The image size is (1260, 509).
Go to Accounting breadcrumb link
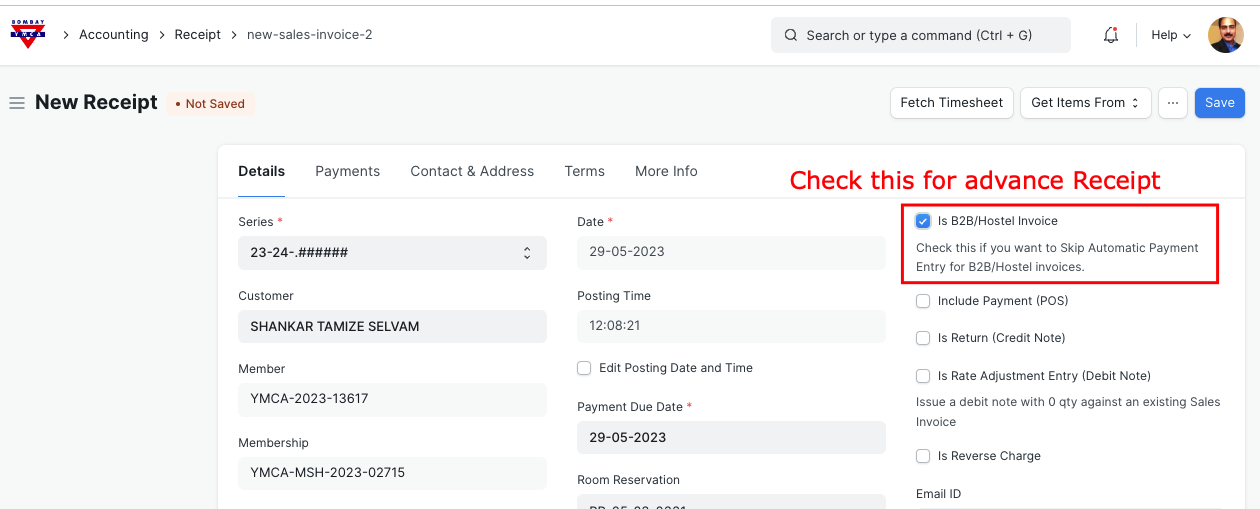point(114,35)
